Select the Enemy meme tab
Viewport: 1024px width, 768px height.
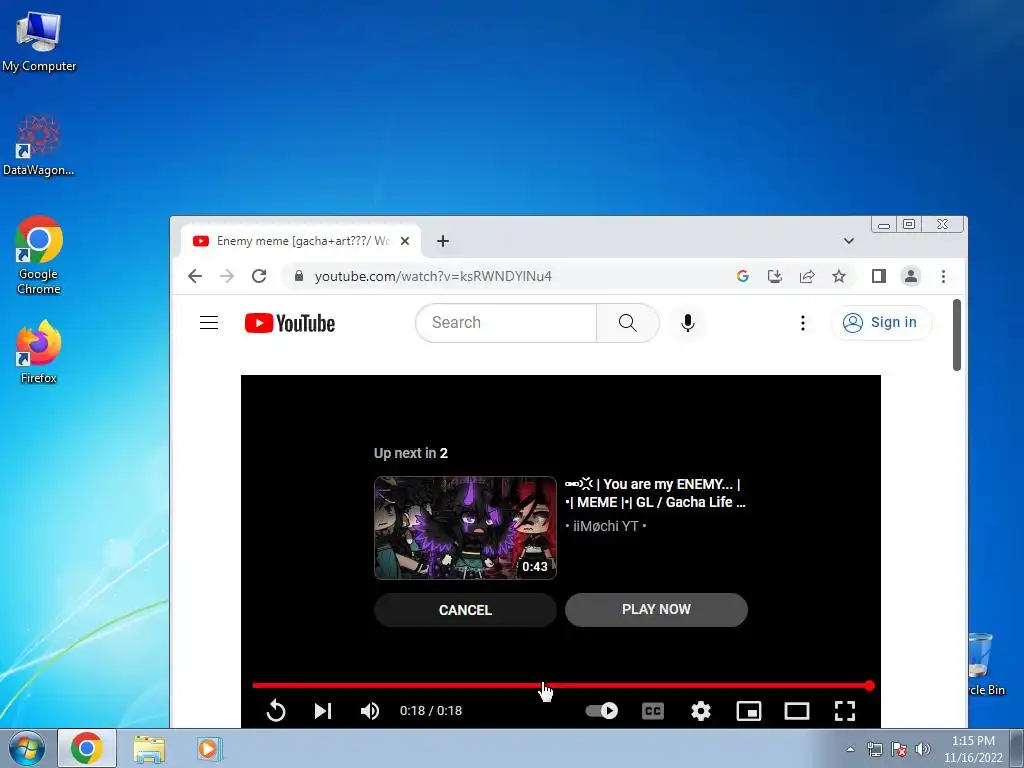tap(300, 241)
